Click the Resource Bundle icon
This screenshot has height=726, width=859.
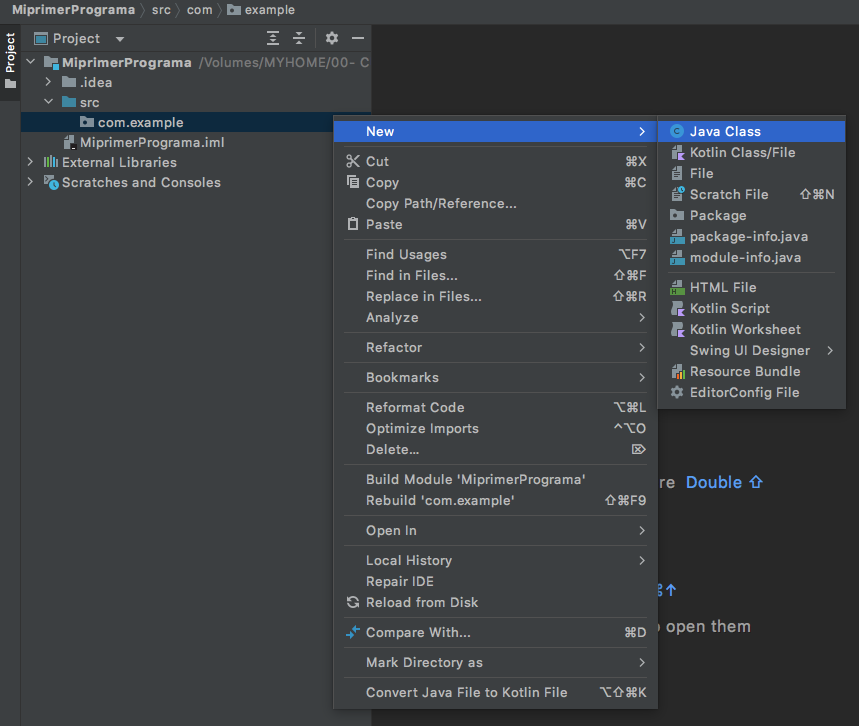tap(678, 371)
